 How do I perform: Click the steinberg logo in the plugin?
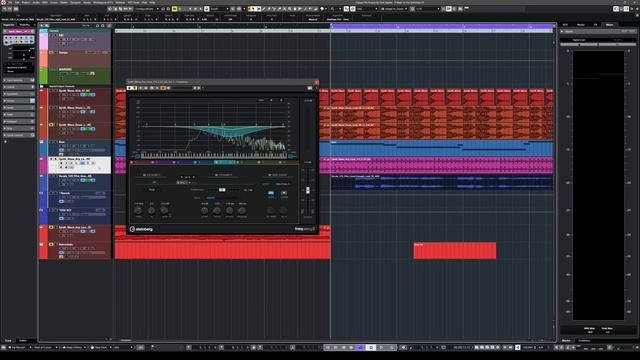pos(141,229)
